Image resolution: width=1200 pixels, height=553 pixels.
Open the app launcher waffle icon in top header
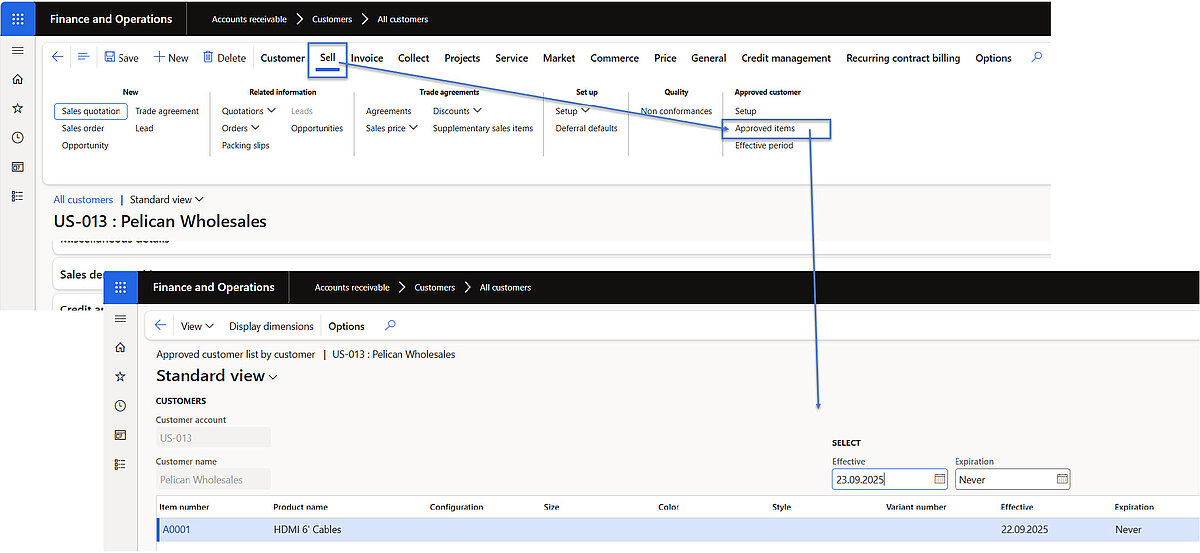coord(17,19)
